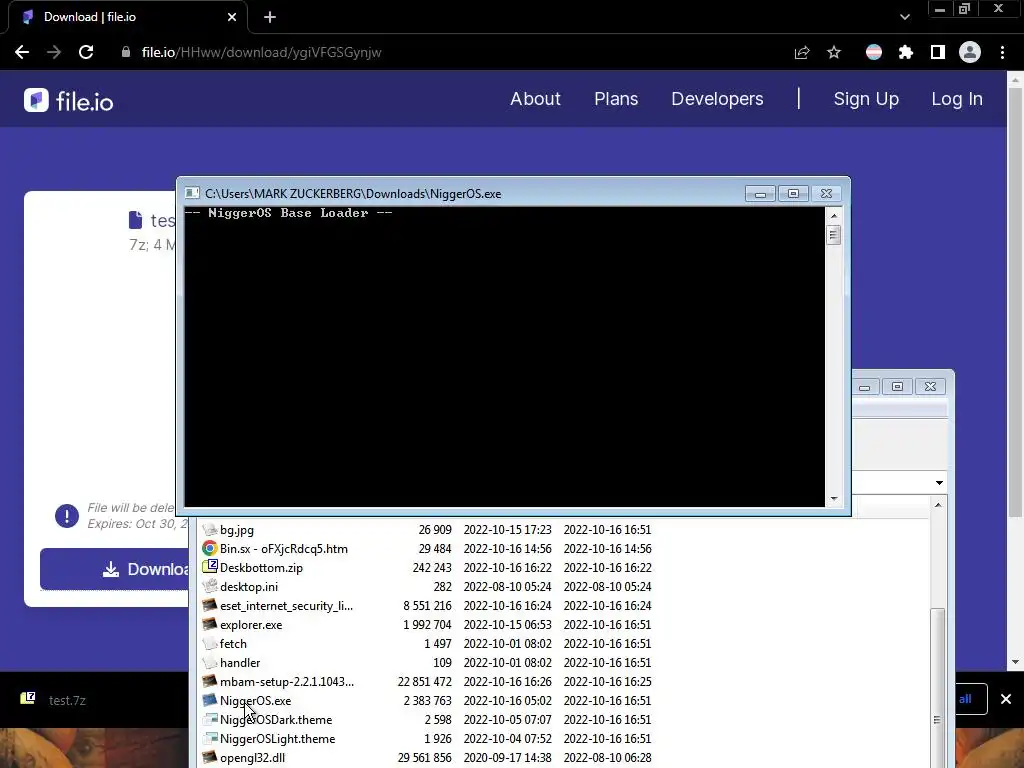Select the desktop.ini file name
Viewport: 1024px width, 768px height.
click(x=249, y=586)
